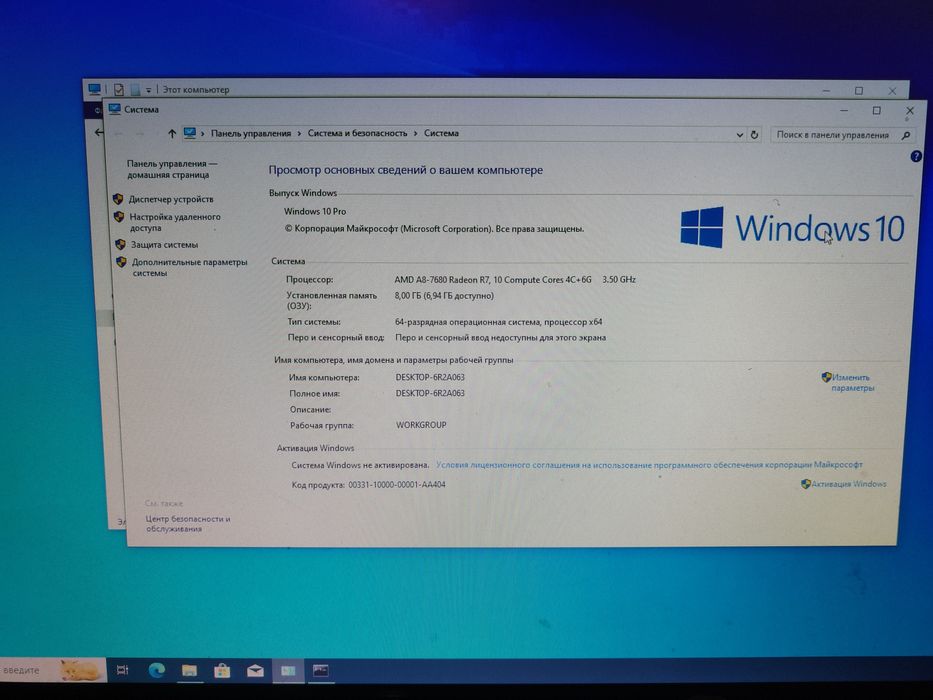933x700 pixels.
Task: Click the taskbar search box
Action: (x=52, y=670)
